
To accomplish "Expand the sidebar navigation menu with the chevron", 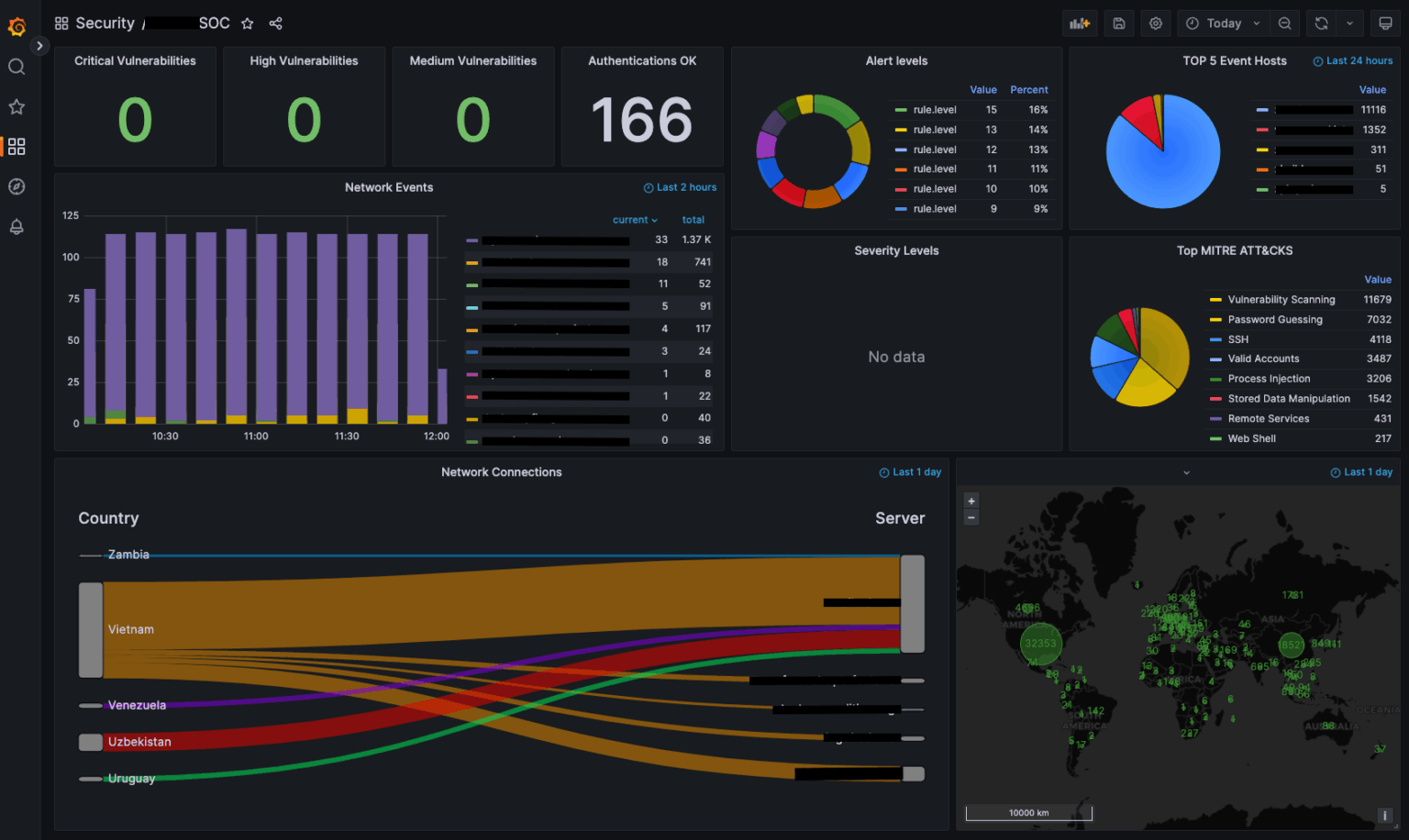I will [x=39, y=46].
